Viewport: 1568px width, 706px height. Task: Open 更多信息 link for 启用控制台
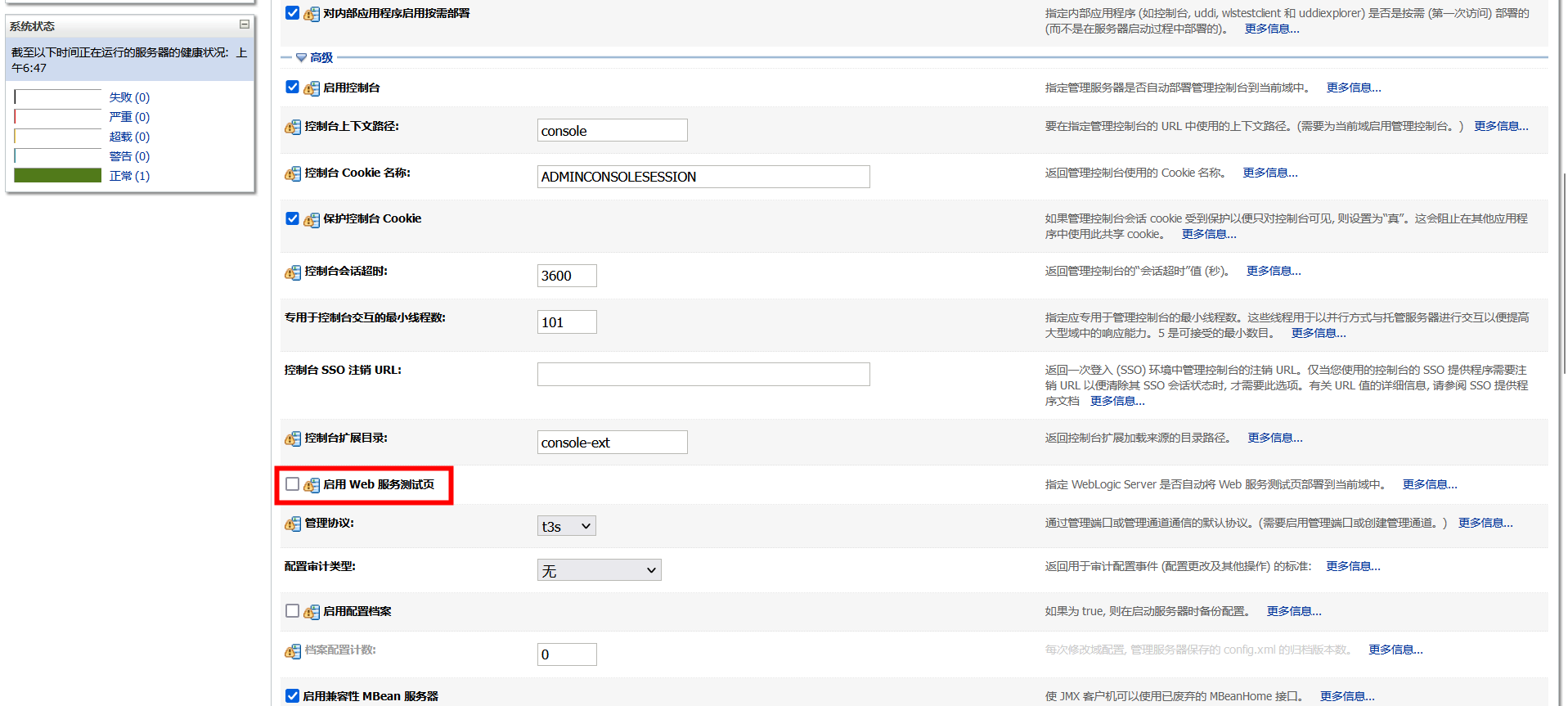(1354, 88)
